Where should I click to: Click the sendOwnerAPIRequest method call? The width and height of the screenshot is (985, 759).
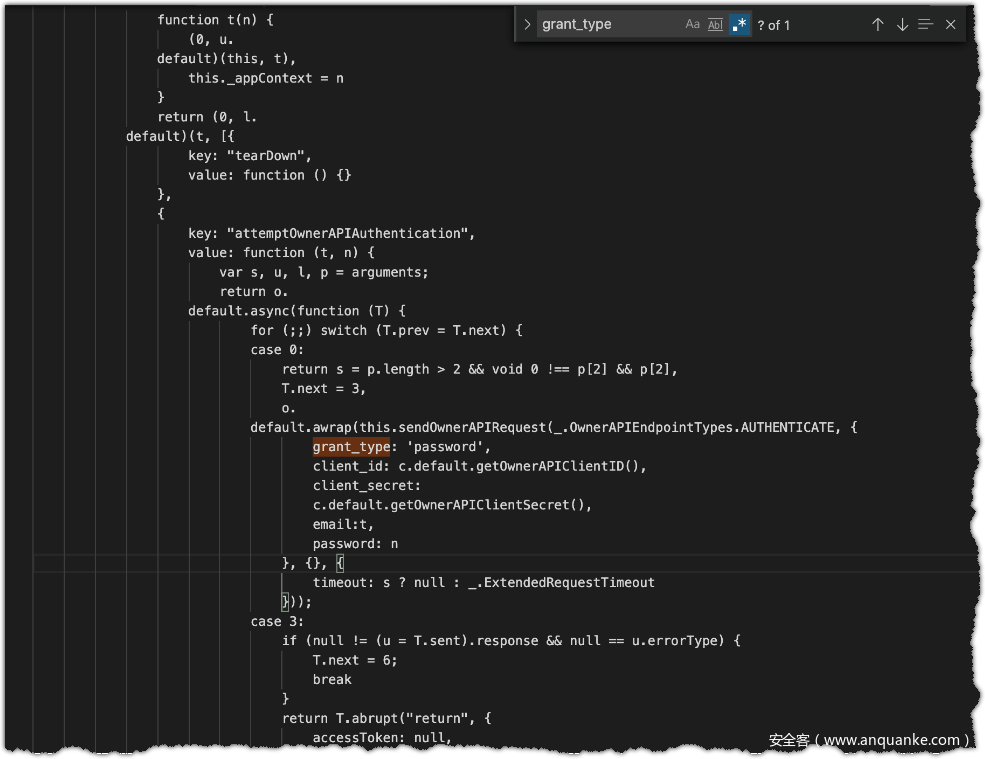click(470, 427)
